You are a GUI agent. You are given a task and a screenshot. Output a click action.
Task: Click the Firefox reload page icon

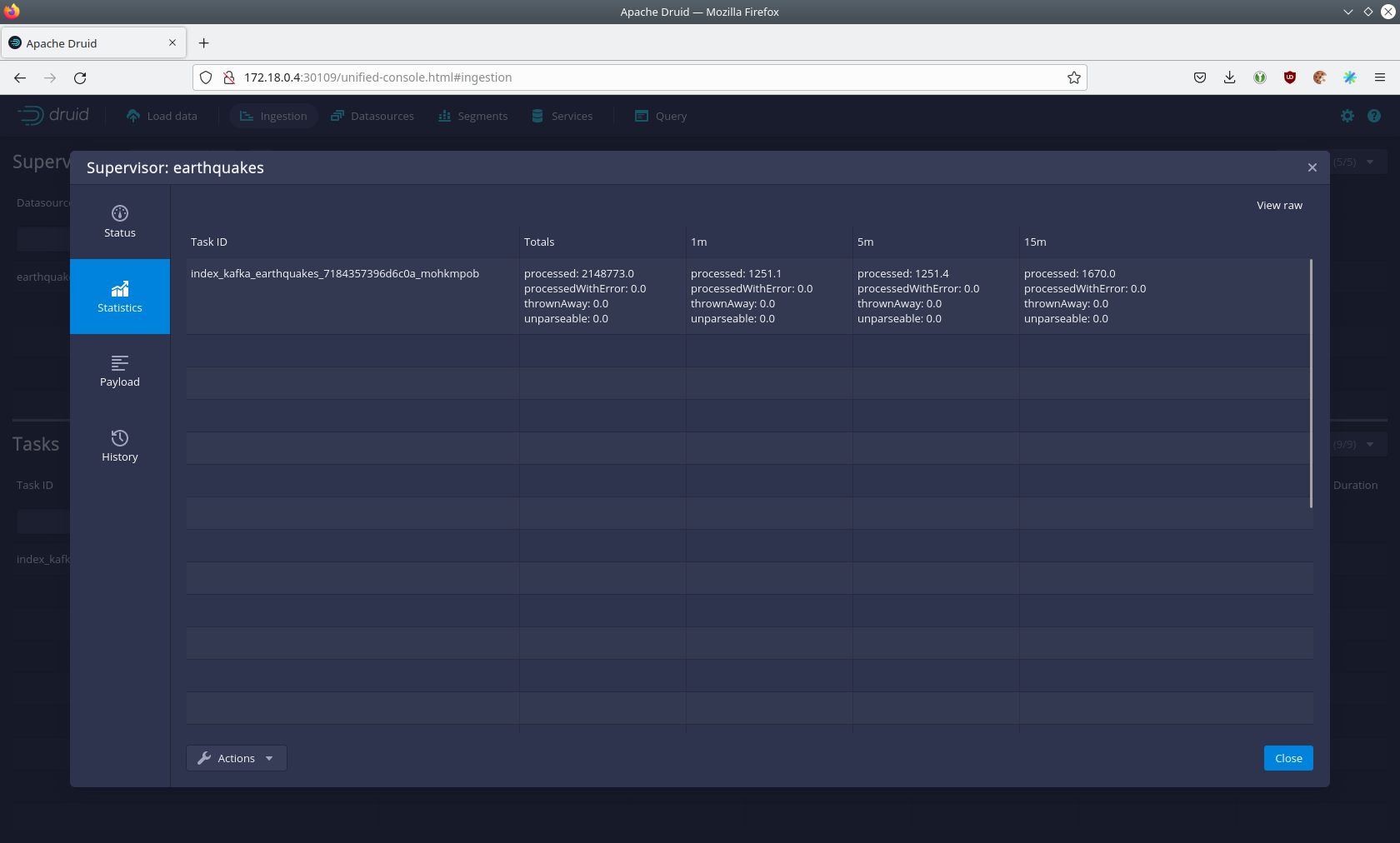click(80, 77)
